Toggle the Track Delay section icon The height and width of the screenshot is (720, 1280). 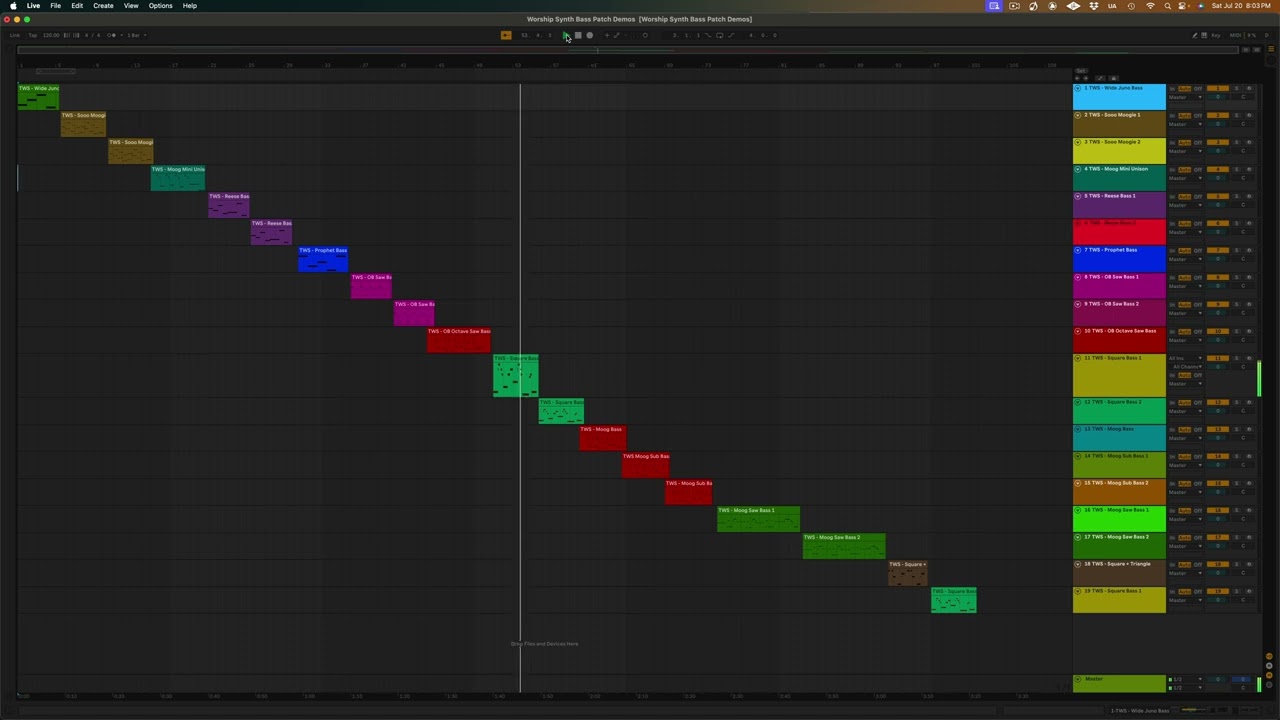[x=1269, y=685]
